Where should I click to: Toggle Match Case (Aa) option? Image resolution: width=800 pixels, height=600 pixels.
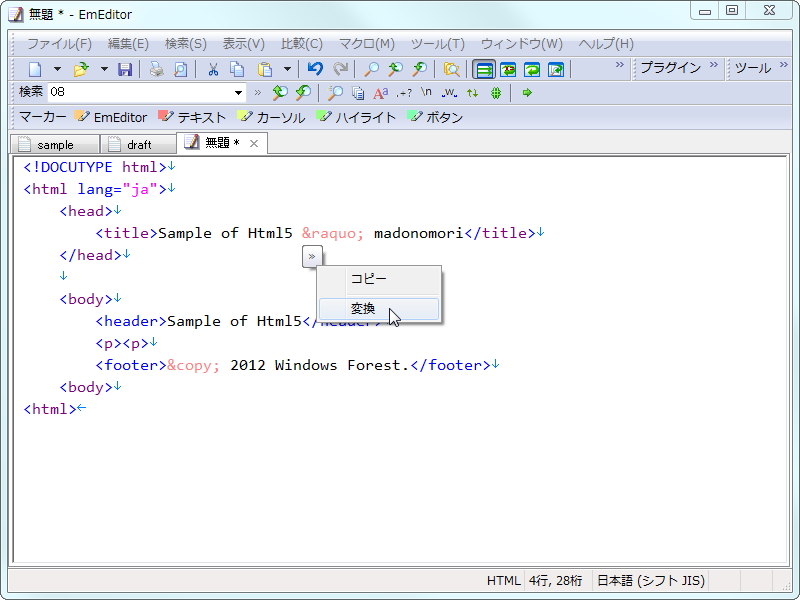381,93
